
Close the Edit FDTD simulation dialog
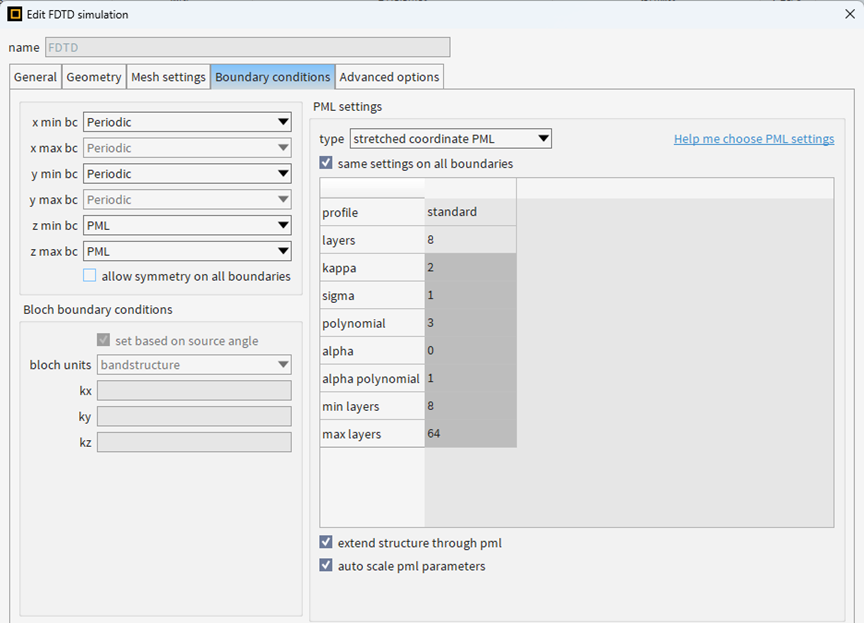tap(850, 14)
